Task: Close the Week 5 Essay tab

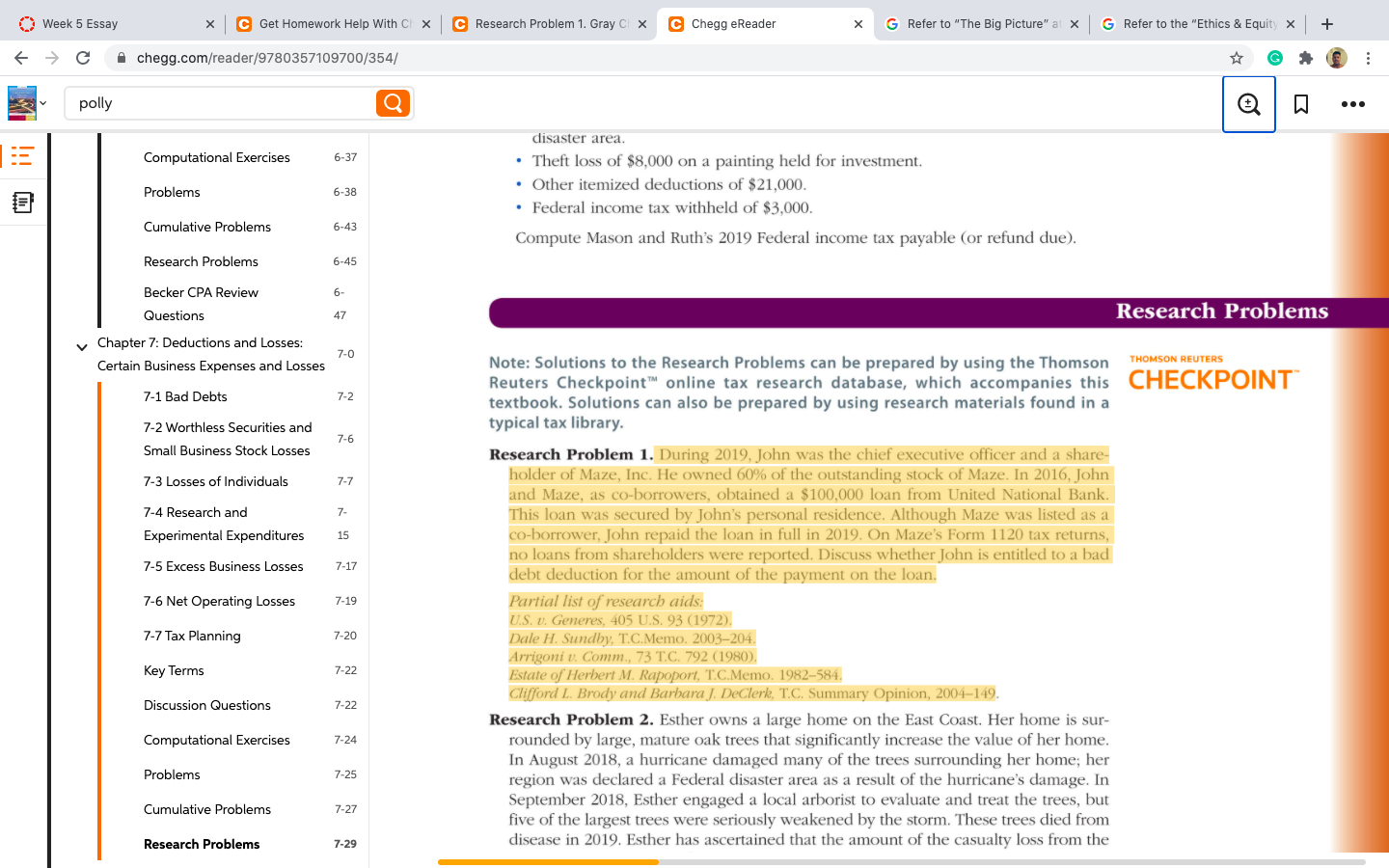Action: click(x=210, y=24)
